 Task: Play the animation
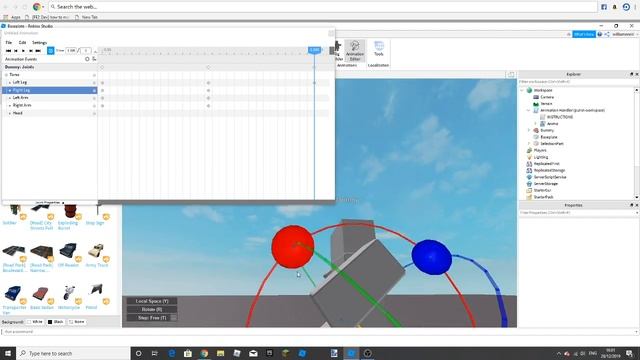click(x=23, y=51)
